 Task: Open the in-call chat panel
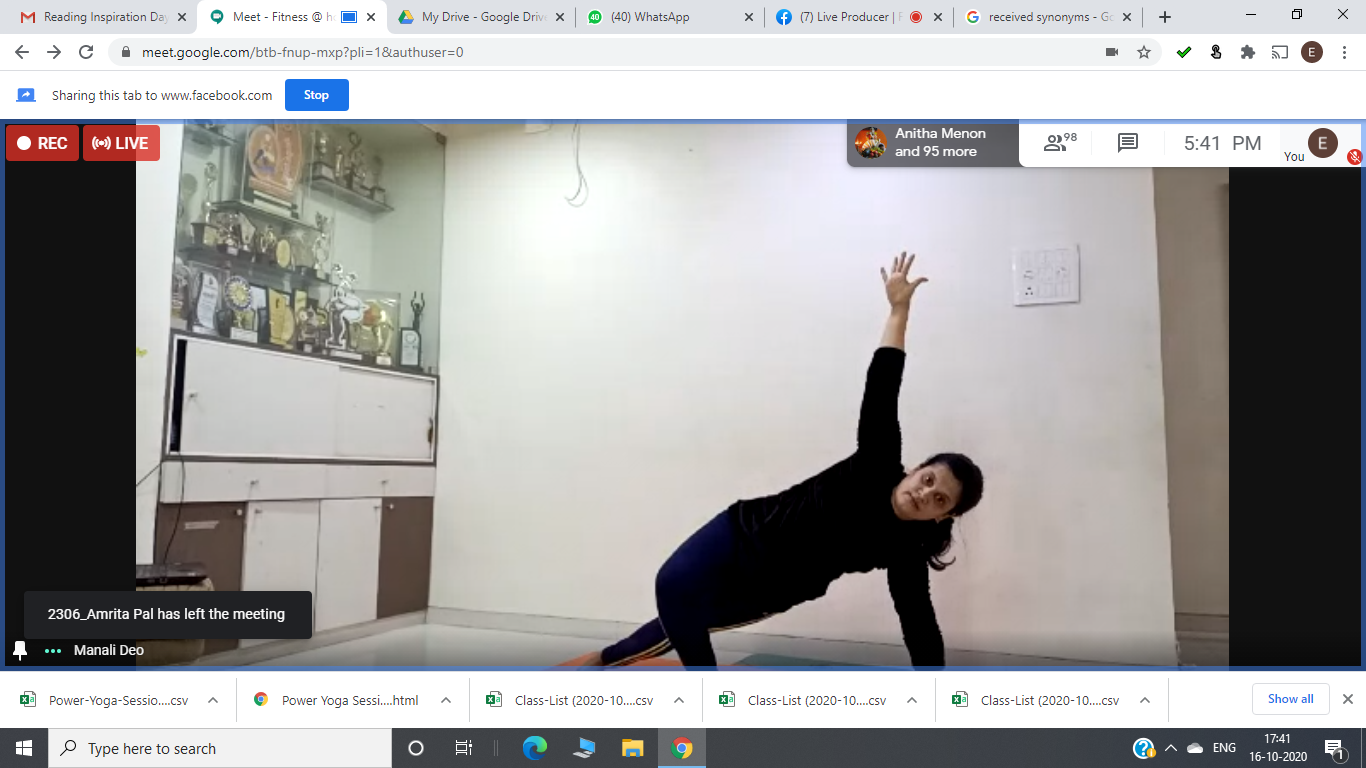pyautogui.click(x=1128, y=142)
